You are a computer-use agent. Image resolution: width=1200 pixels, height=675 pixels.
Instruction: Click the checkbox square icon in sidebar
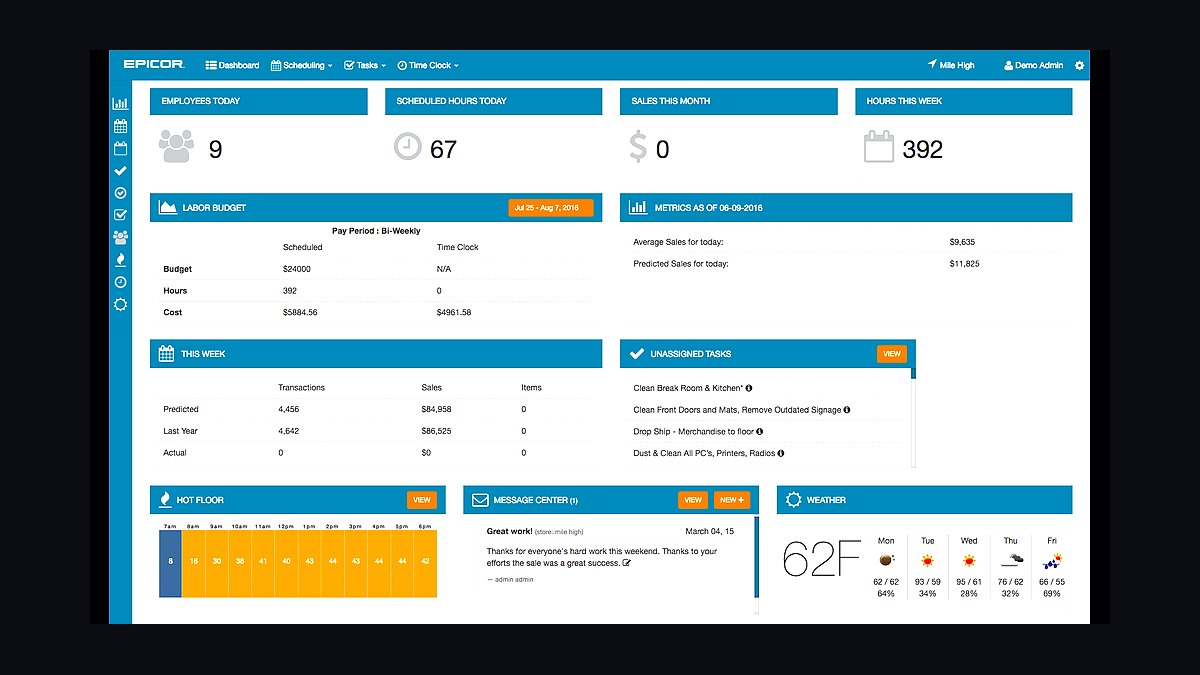tap(120, 215)
